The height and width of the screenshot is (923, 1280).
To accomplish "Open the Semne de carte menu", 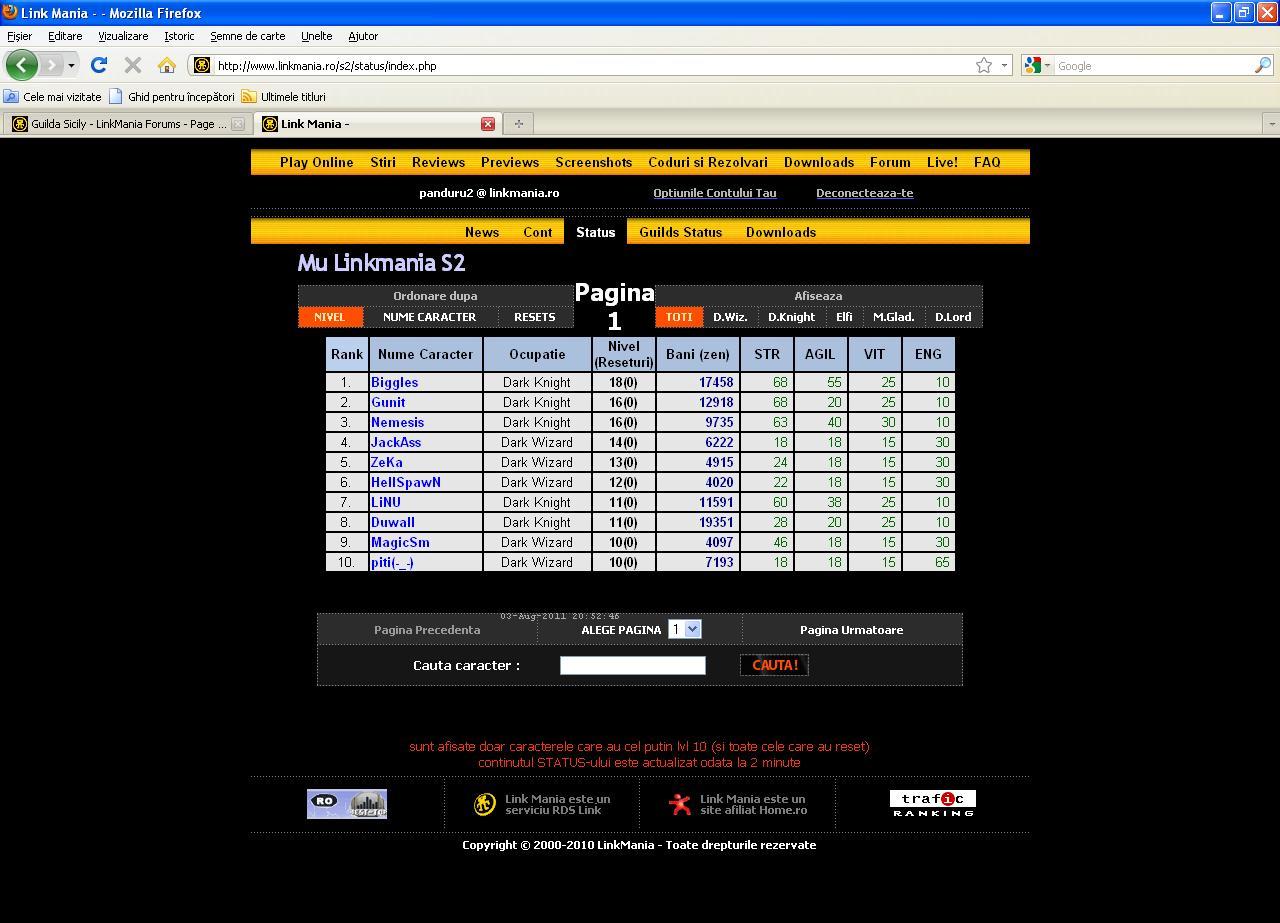I will (247, 36).
